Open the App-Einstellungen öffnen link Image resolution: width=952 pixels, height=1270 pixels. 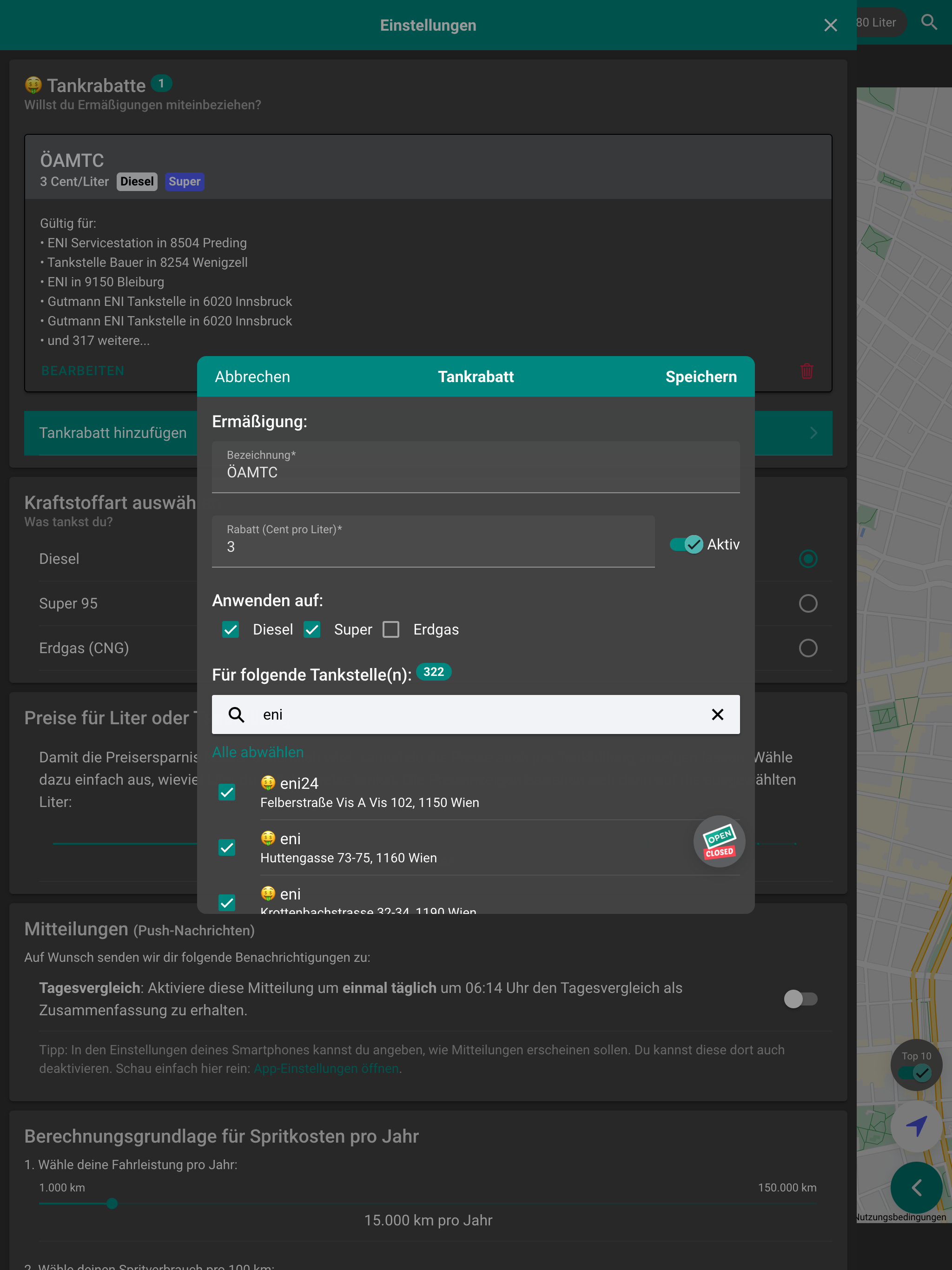[x=326, y=1068]
